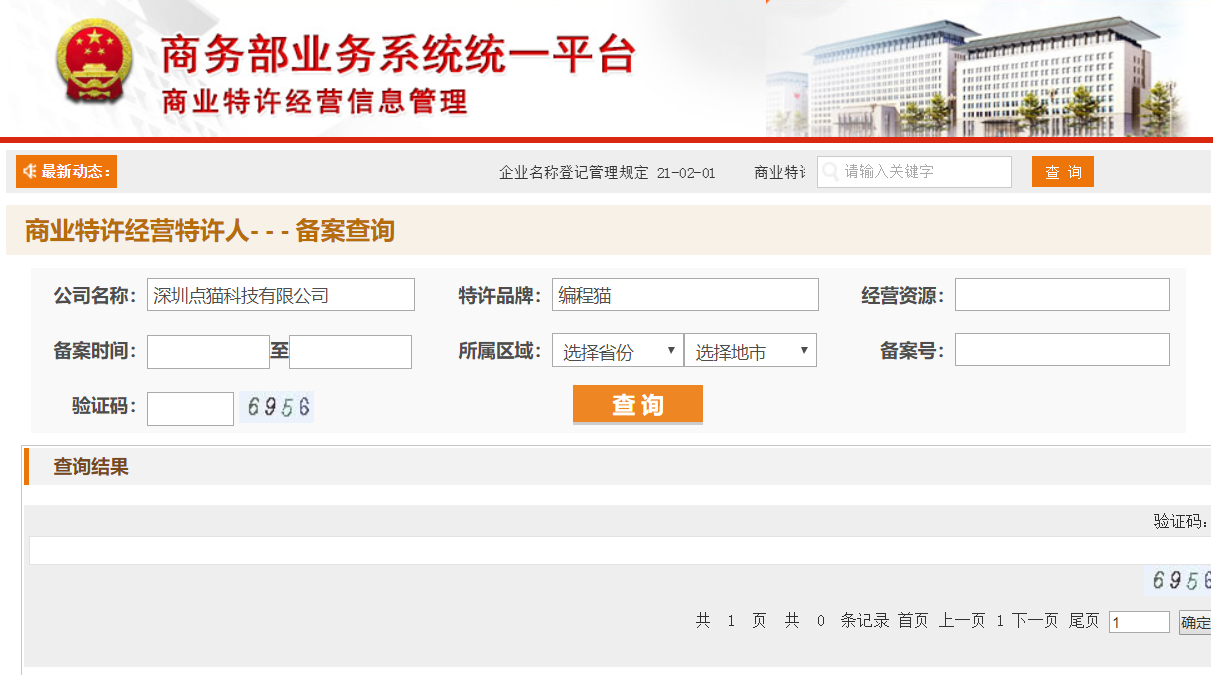
Task: Click the small 查询 button in the top bar
Action: (1062, 172)
